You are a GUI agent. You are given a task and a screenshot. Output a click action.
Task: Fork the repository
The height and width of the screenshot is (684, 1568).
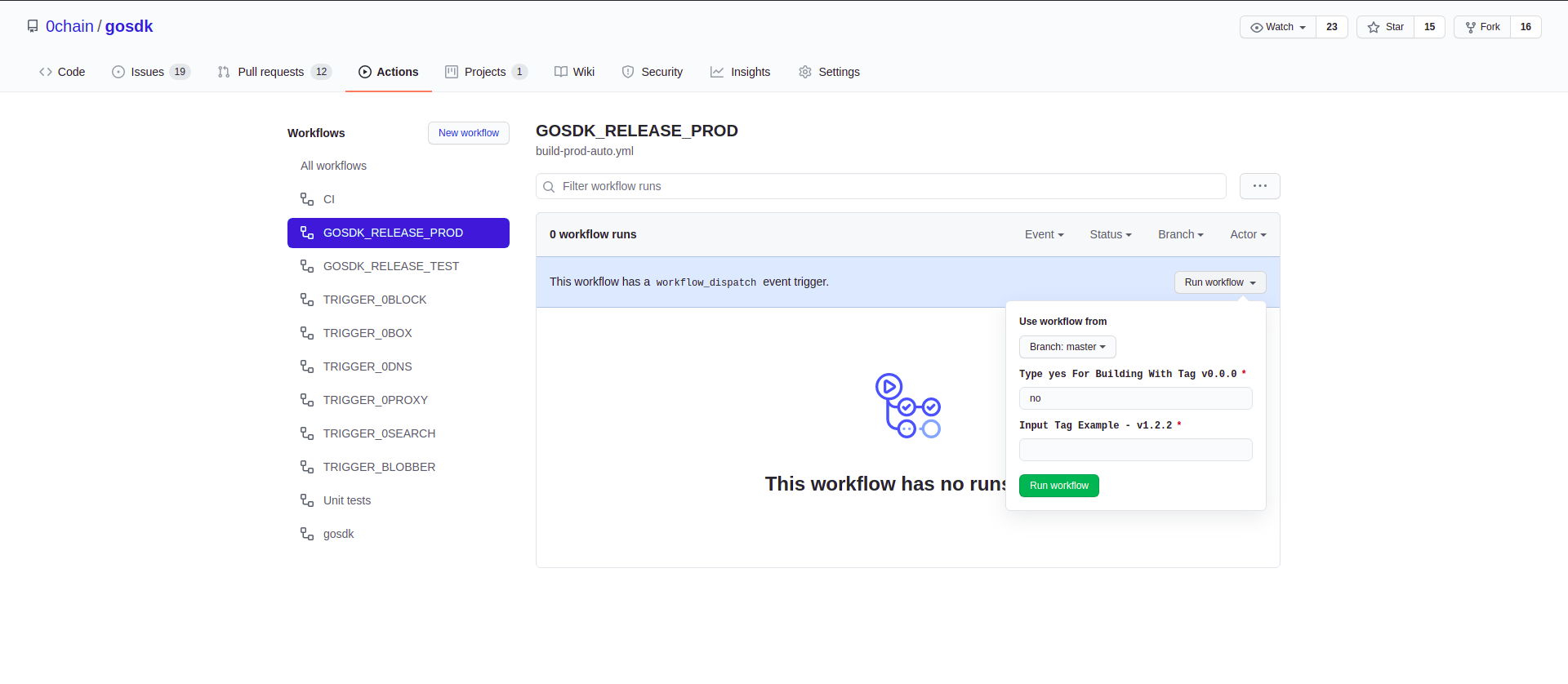(1482, 27)
